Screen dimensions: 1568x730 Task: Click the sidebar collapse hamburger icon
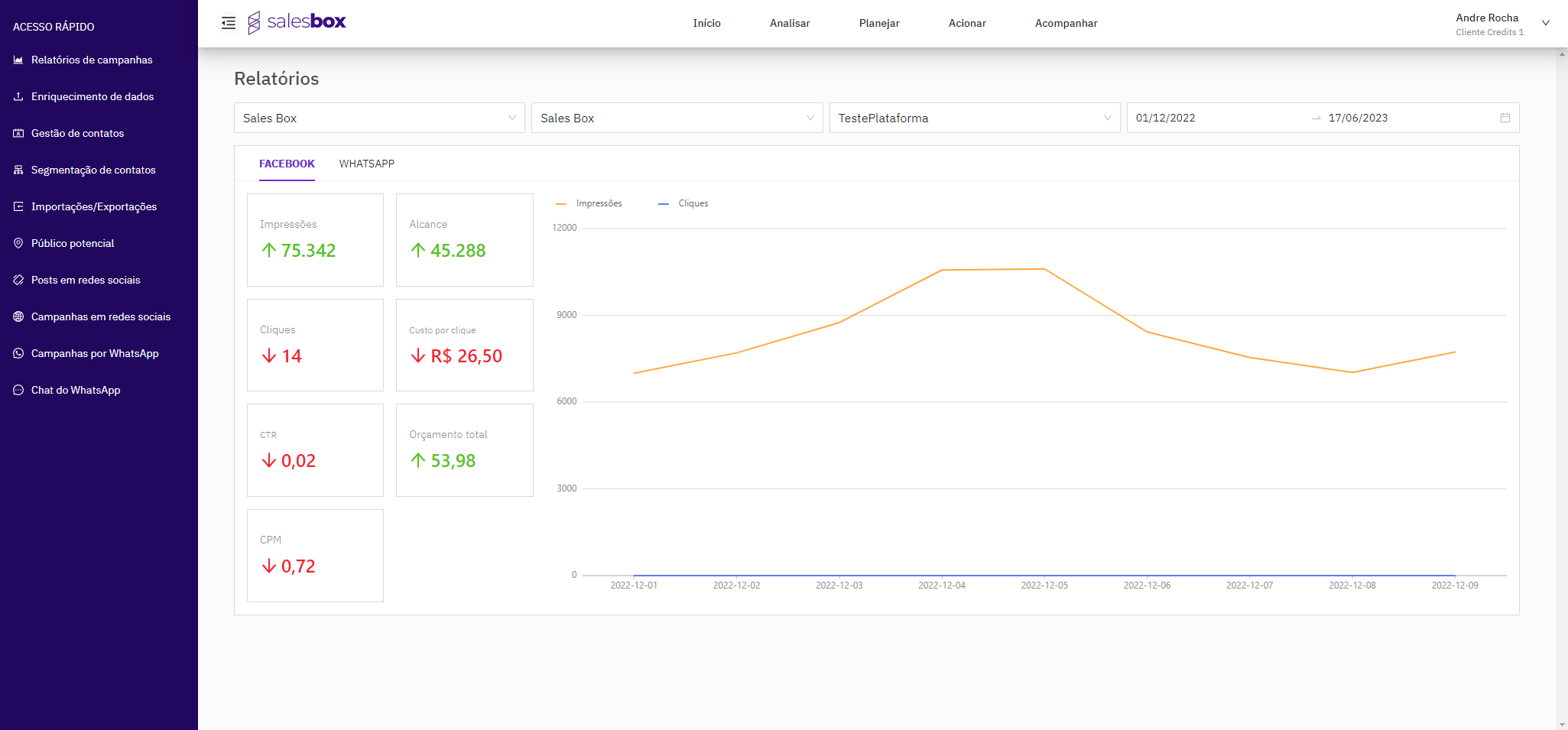pyautogui.click(x=228, y=23)
